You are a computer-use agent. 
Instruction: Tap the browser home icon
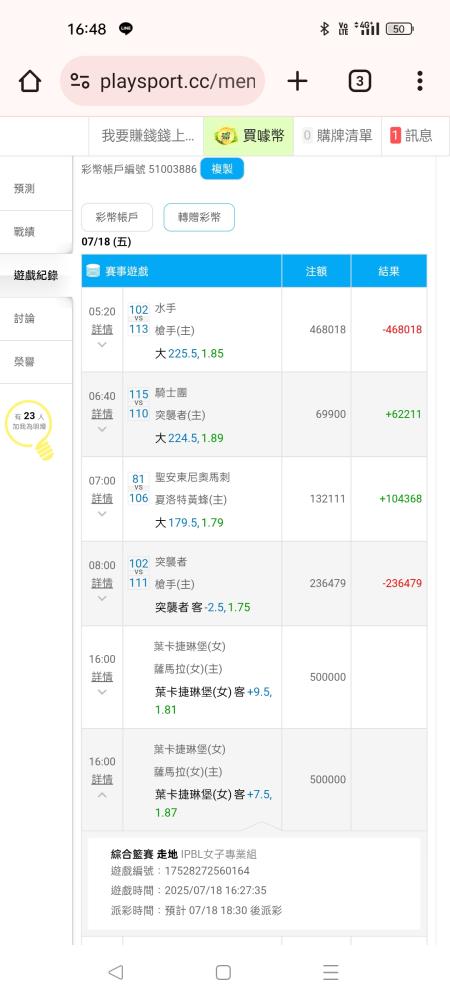click(x=29, y=81)
